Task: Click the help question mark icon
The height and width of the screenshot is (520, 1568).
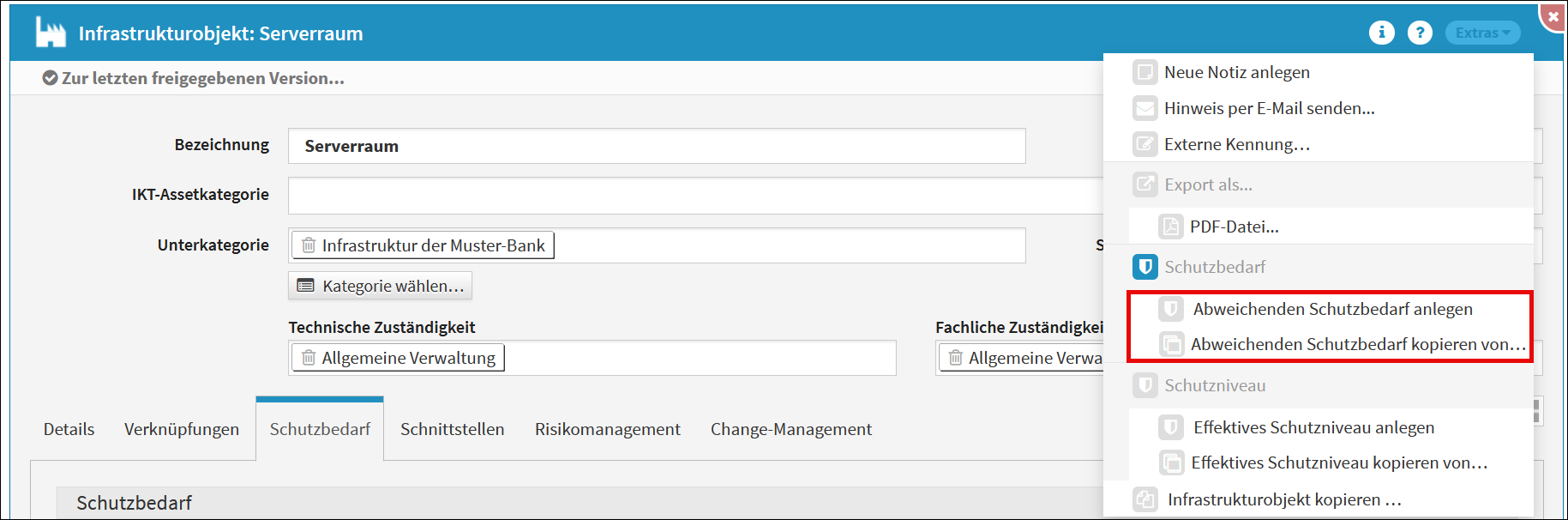Action: 1420,33
